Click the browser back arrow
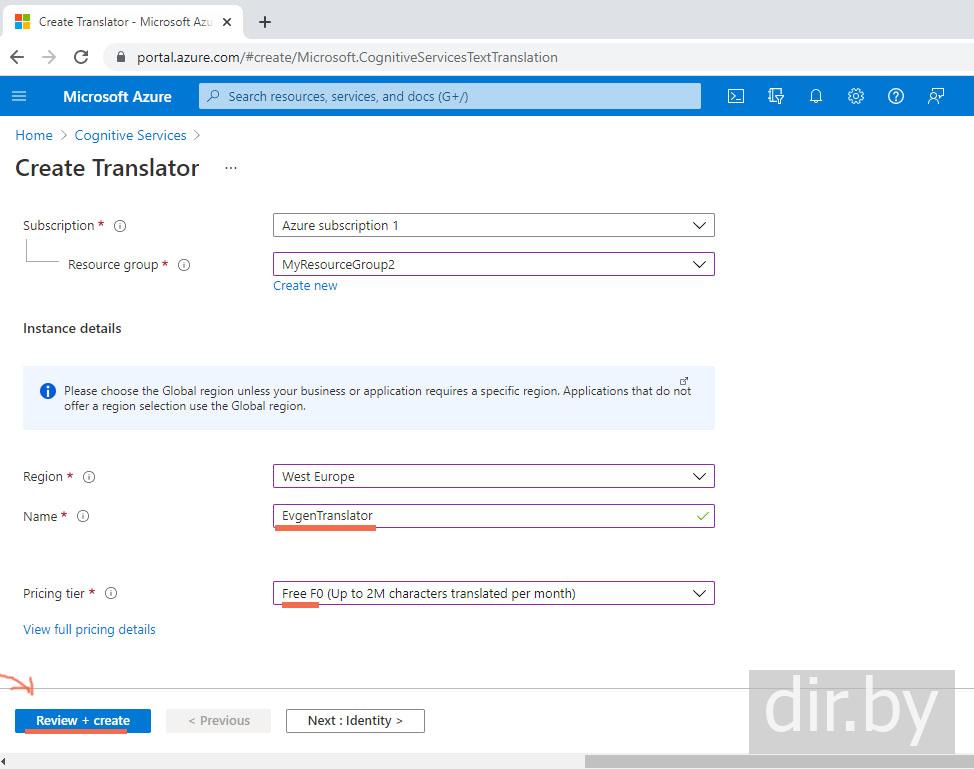 [17, 57]
